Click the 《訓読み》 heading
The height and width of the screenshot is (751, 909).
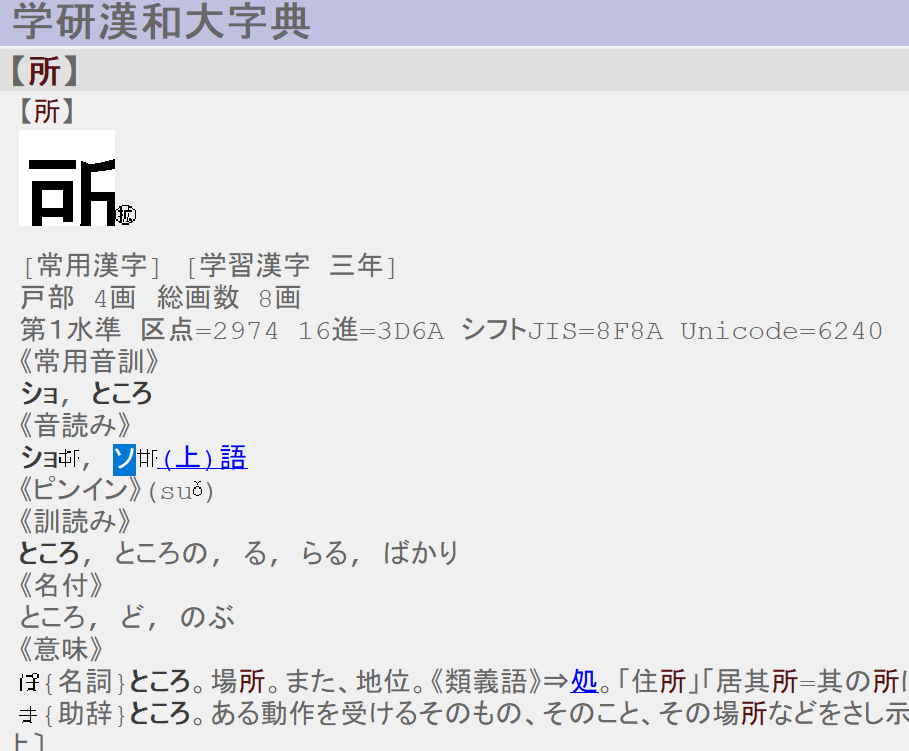(x=75, y=521)
